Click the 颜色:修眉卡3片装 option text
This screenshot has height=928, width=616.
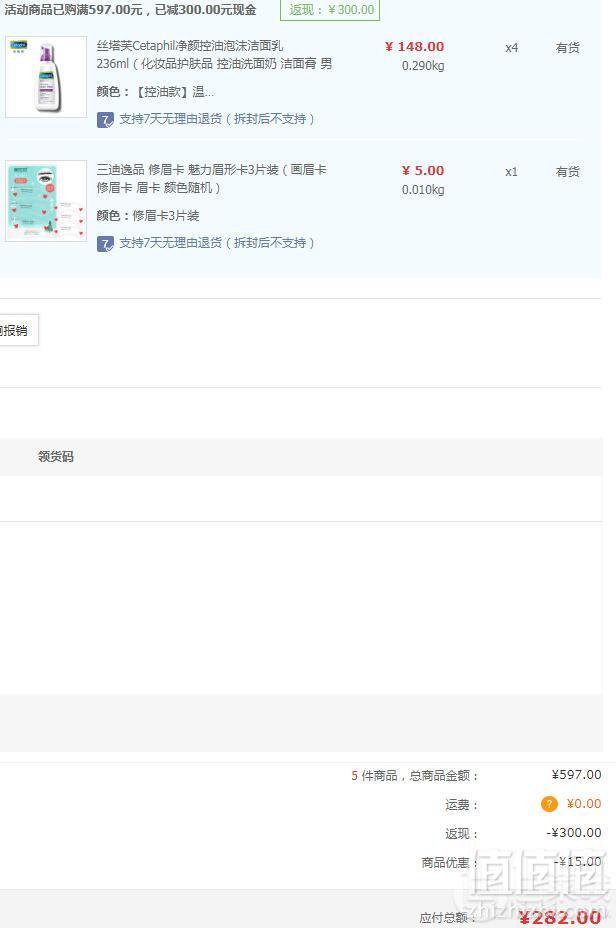[148, 215]
